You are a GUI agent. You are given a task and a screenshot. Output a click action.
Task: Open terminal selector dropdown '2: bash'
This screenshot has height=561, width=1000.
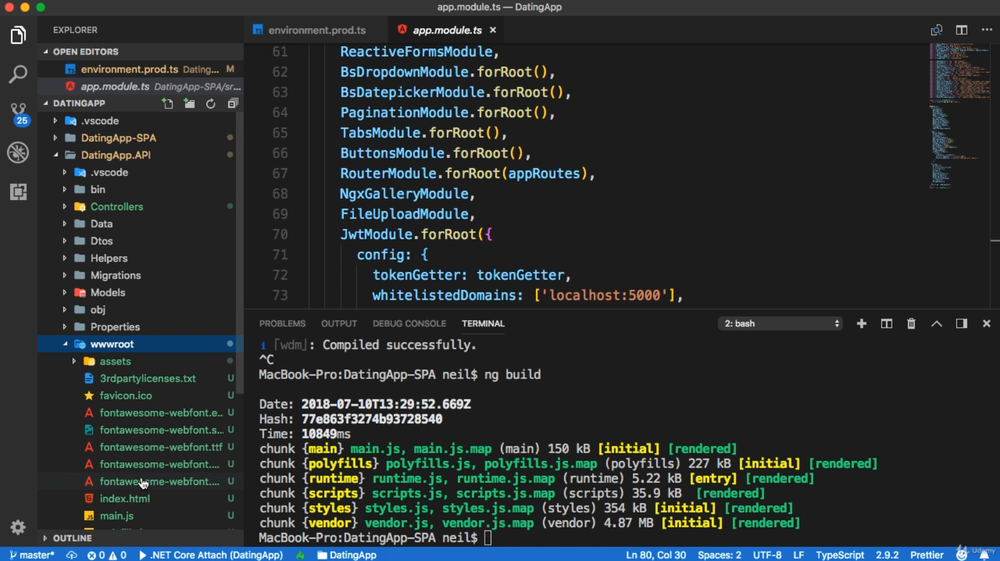click(x=781, y=324)
